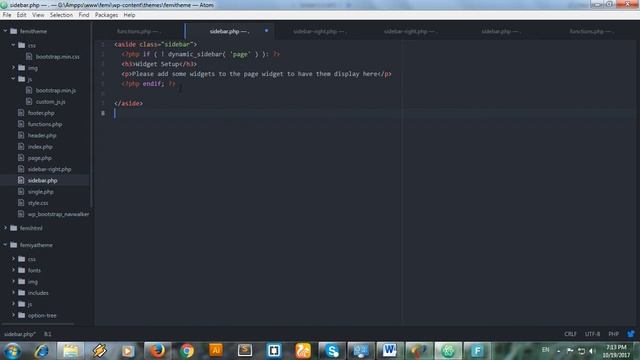Click the 'Please add some widgets' paragraph line
The height and width of the screenshot is (360, 640).
(256, 74)
